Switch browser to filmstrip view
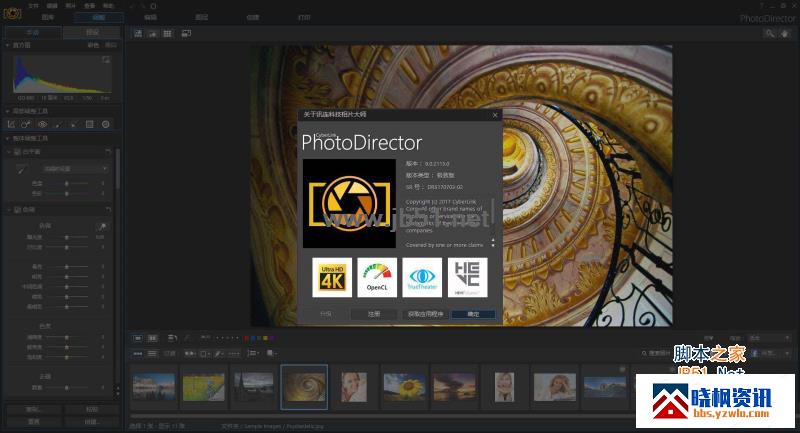Image resolution: width=800 pixels, height=433 pixels. (138, 353)
